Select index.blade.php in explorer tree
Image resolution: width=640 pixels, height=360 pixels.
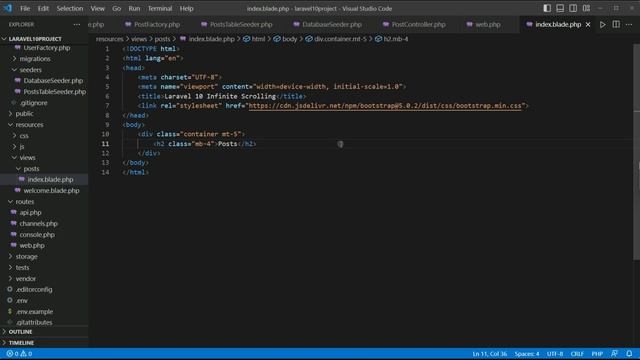50,180
